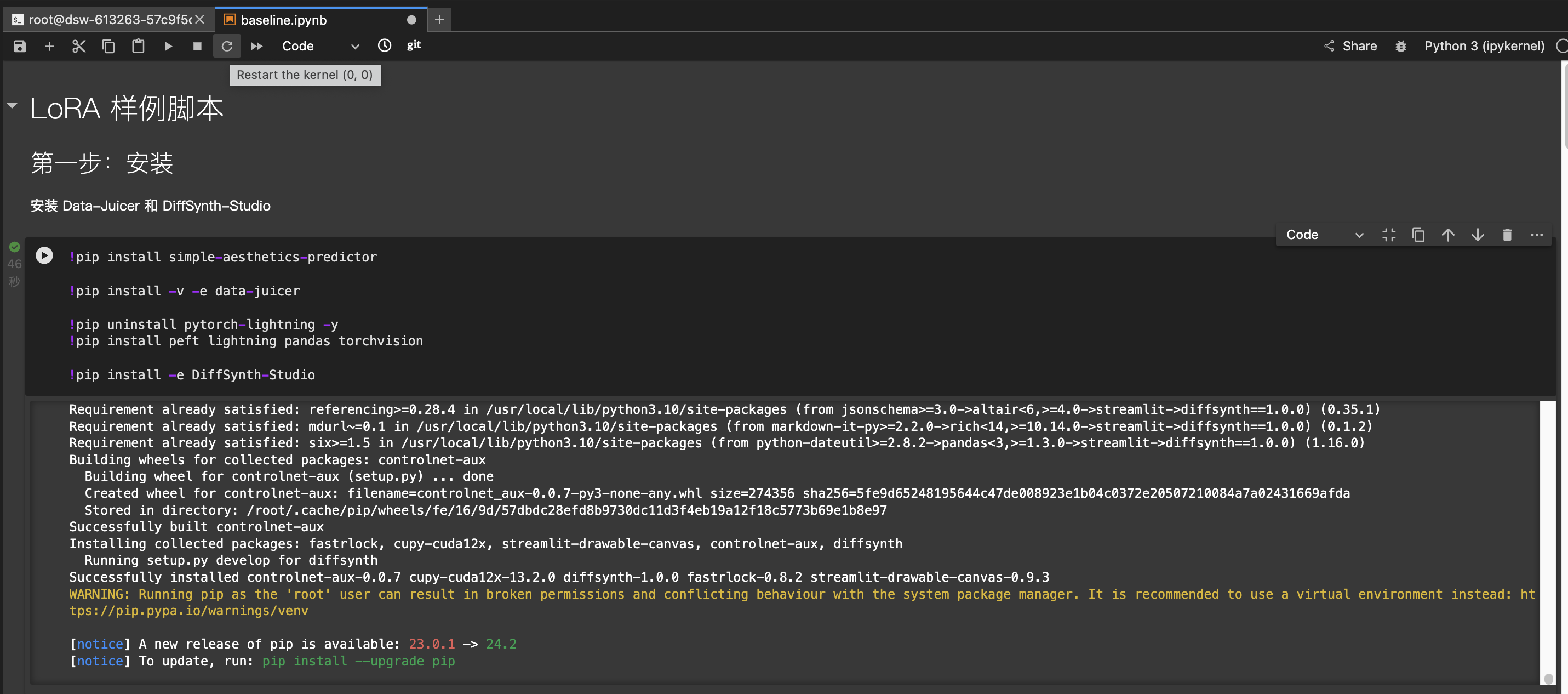The width and height of the screenshot is (1568, 694).
Task: Open the cell type dropdown in main toolbar
Action: 321,46
